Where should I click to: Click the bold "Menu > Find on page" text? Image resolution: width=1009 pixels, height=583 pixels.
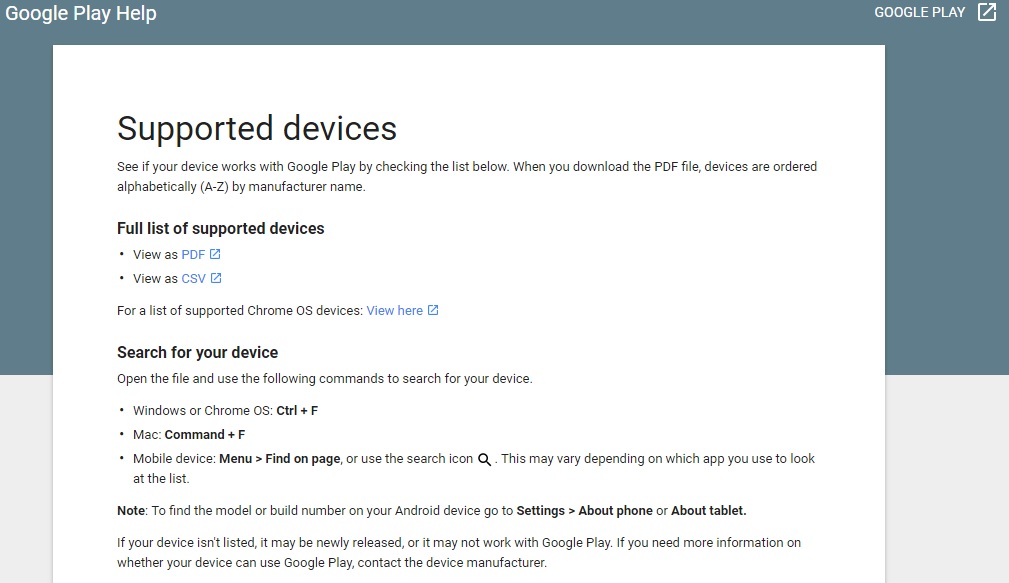[280, 459]
